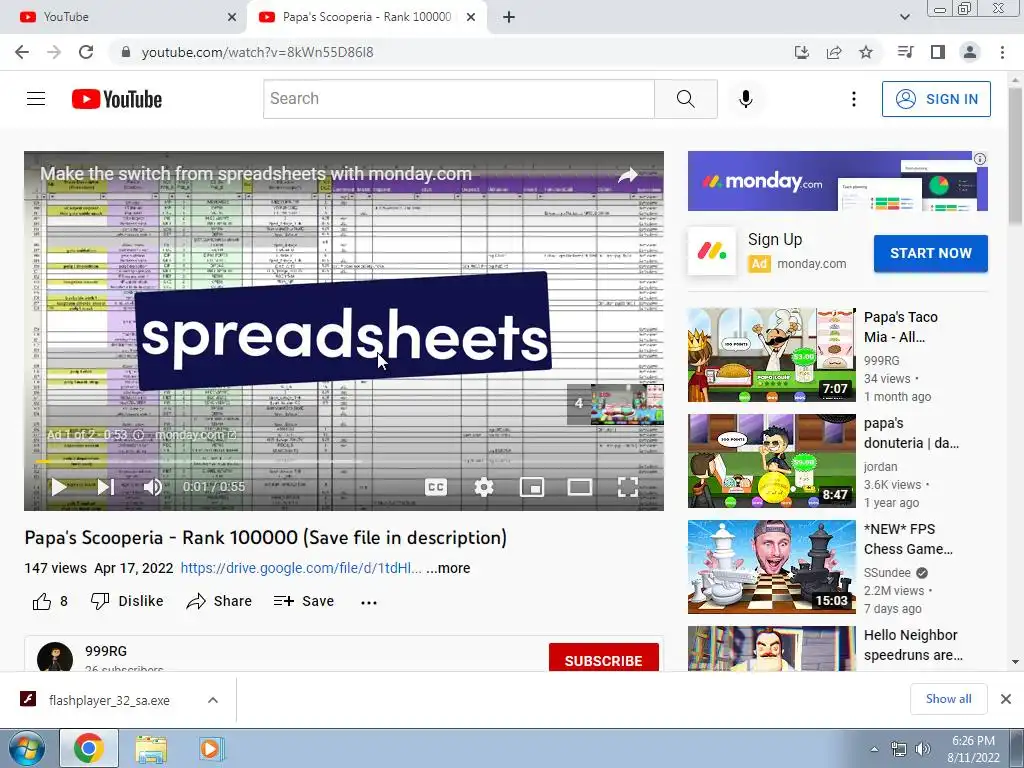Visit monday.com link in ad overlay
The width and height of the screenshot is (1024, 768).
tap(195, 435)
